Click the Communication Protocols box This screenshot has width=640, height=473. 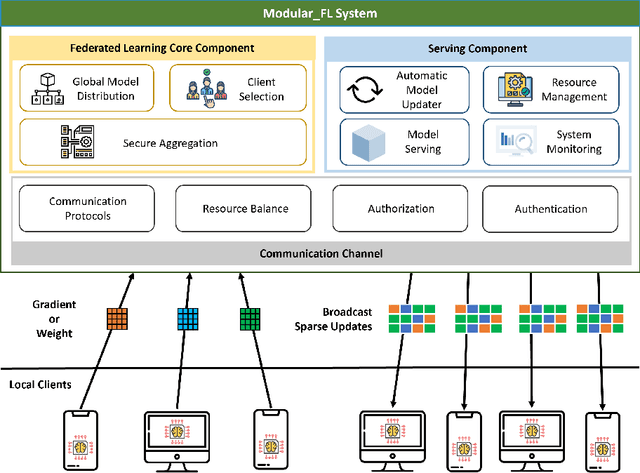coord(87,208)
